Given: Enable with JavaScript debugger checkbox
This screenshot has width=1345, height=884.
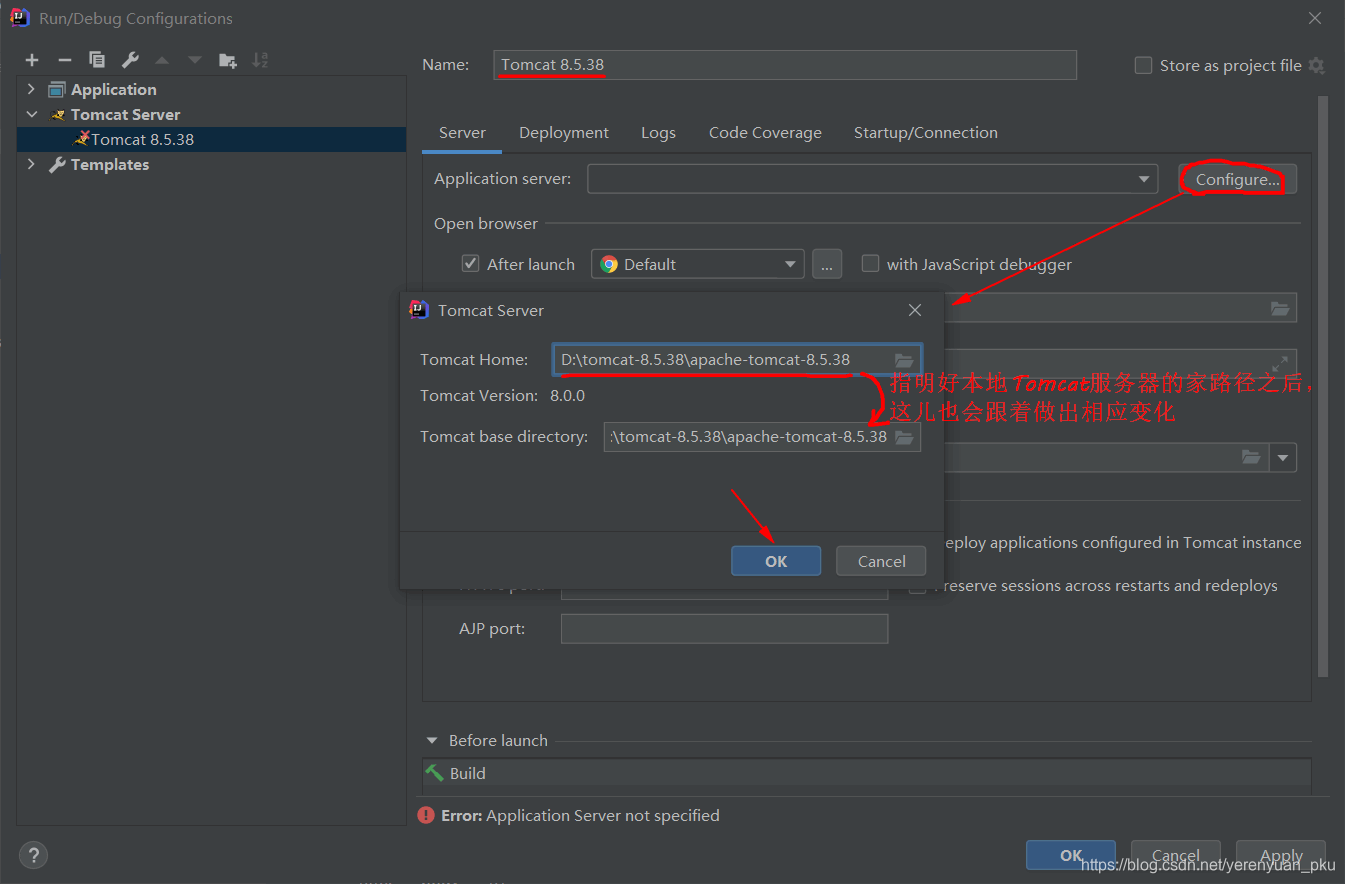Looking at the screenshot, I should pyautogui.click(x=870, y=264).
